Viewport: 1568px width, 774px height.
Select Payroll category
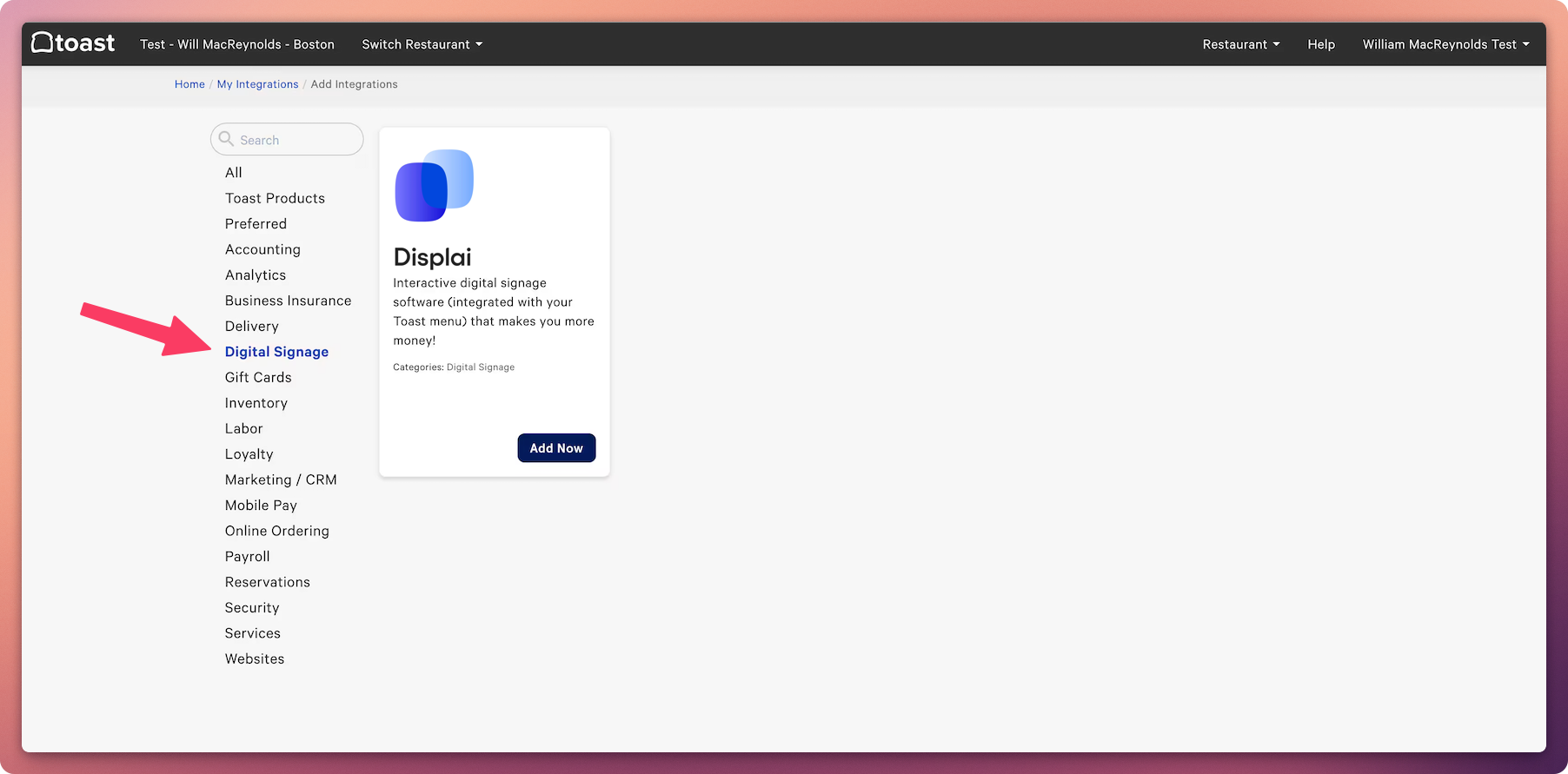[247, 557]
